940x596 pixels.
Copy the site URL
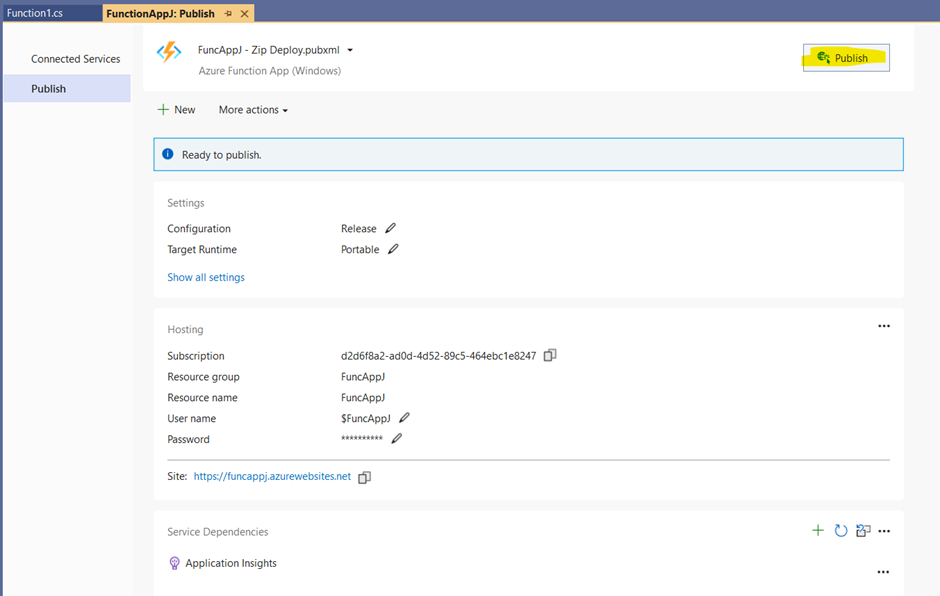coord(364,477)
